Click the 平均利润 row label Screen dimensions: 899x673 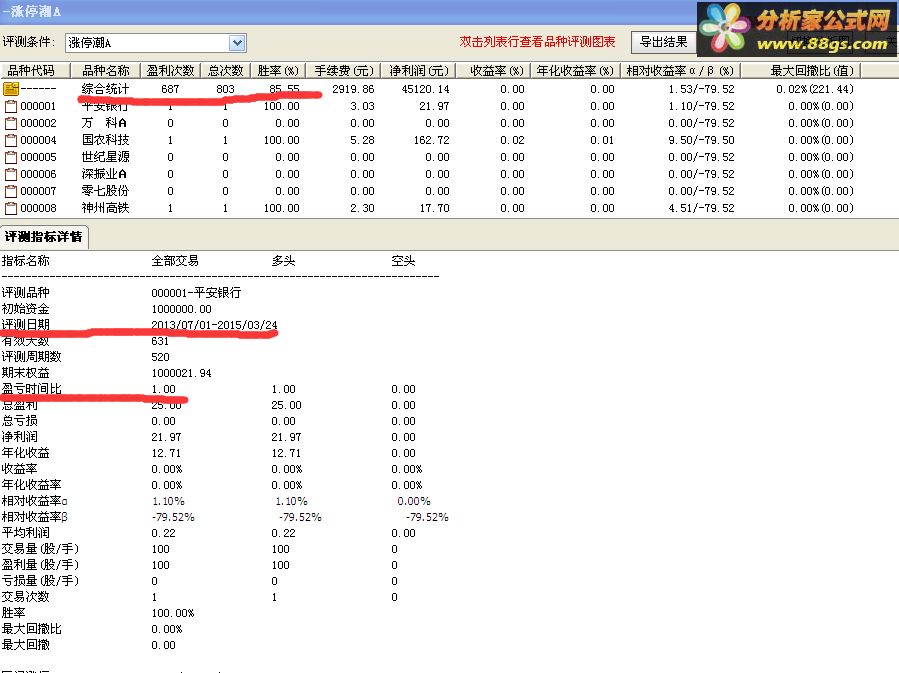[x=25, y=533]
